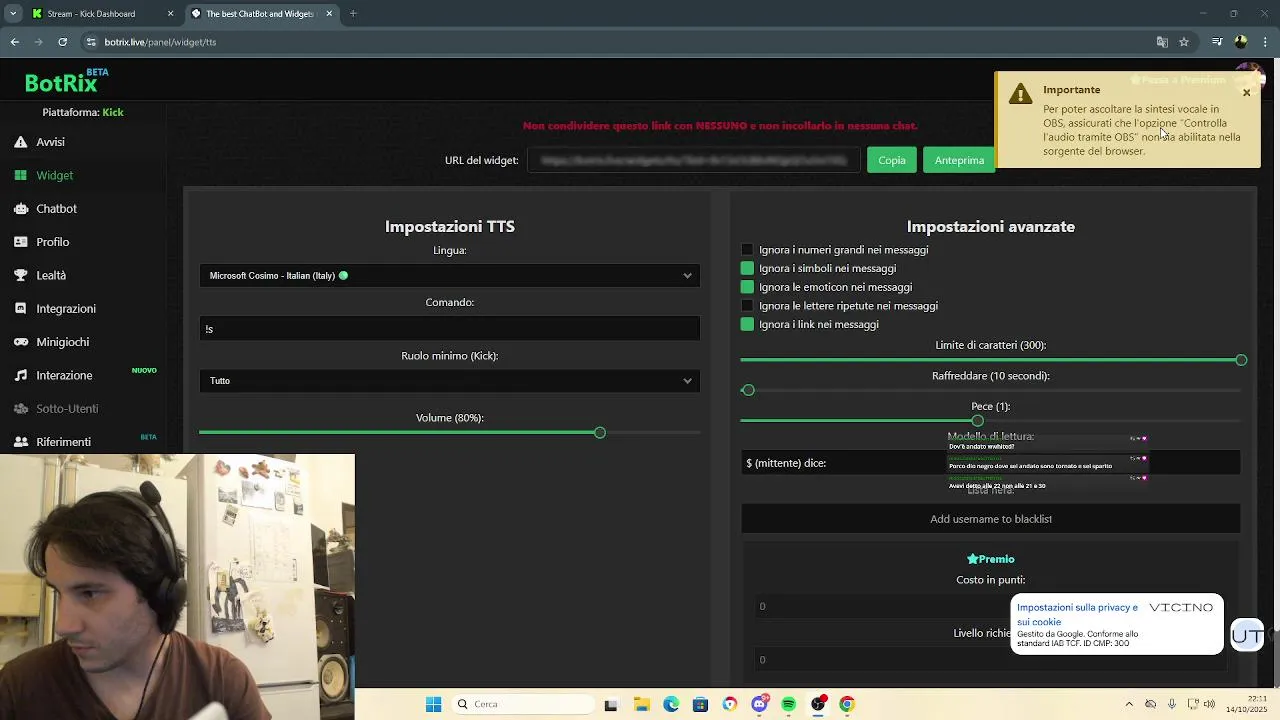Viewport: 1280px width, 720px height.
Task: Bookmark this page with star icon
Action: (1184, 42)
